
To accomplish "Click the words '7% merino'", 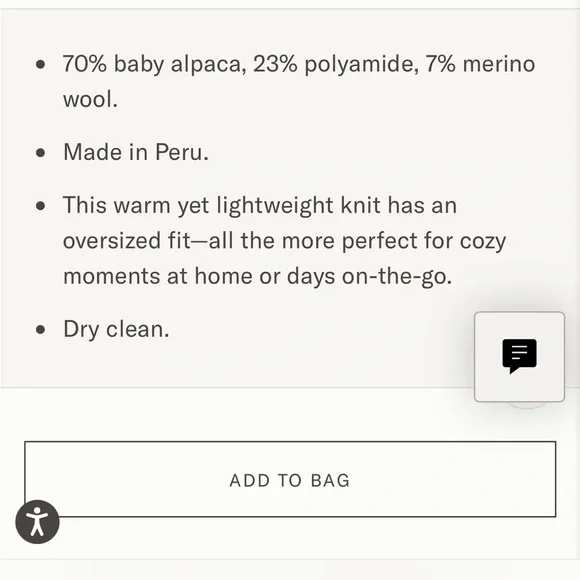I will point(480,64).
